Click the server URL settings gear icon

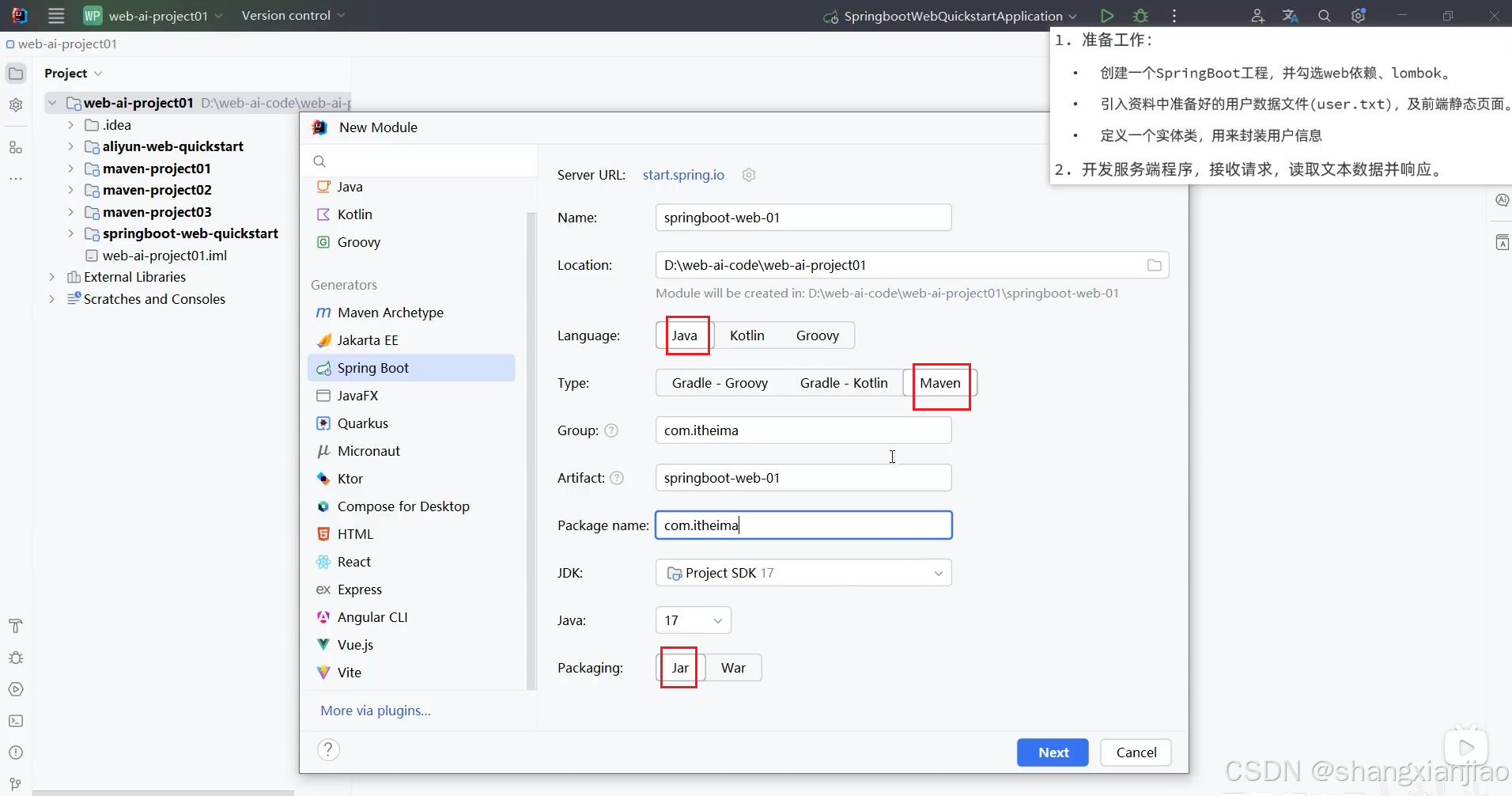tap(749, 175)
